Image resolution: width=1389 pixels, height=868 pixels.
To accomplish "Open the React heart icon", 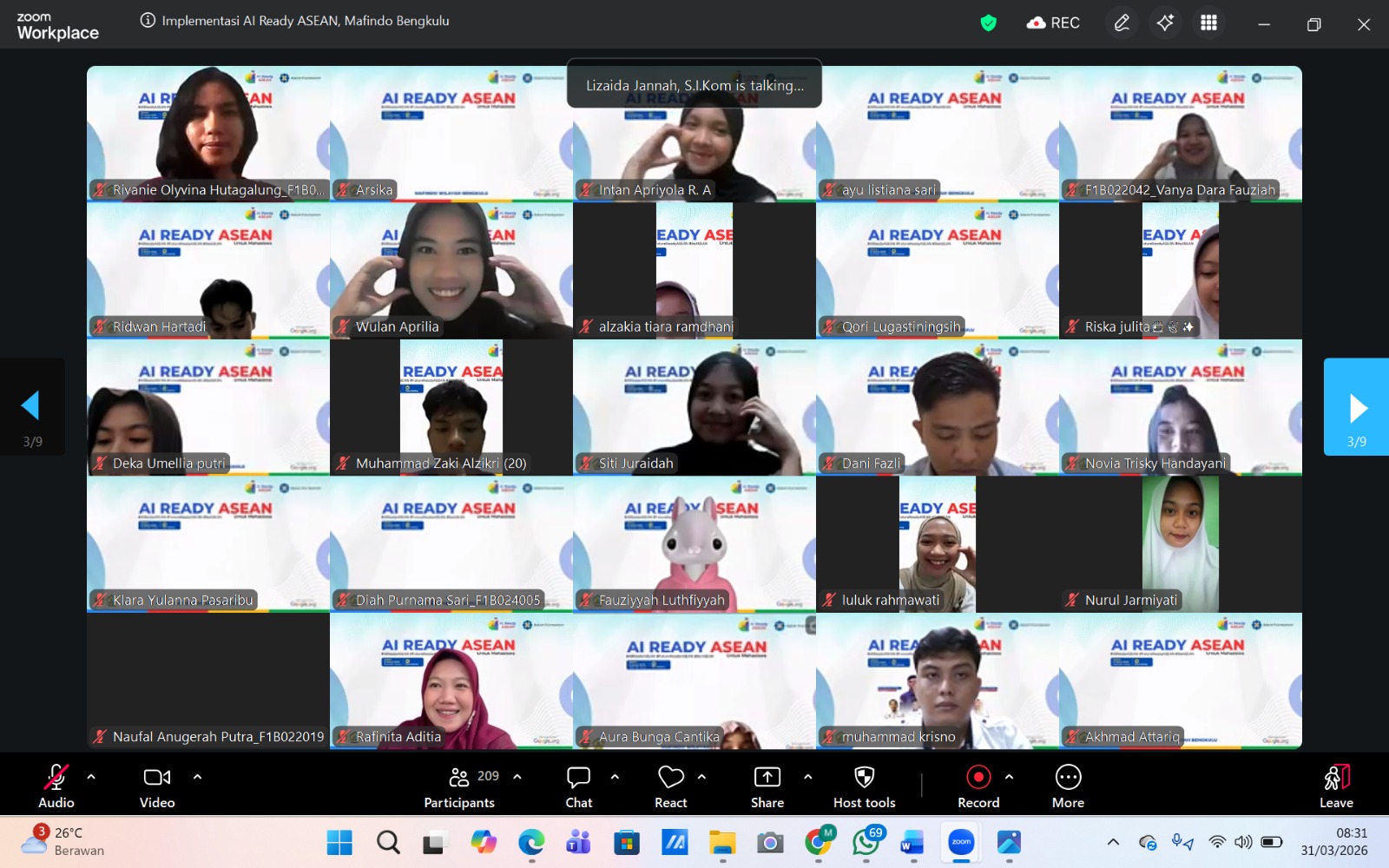I will tap(670, 786).
